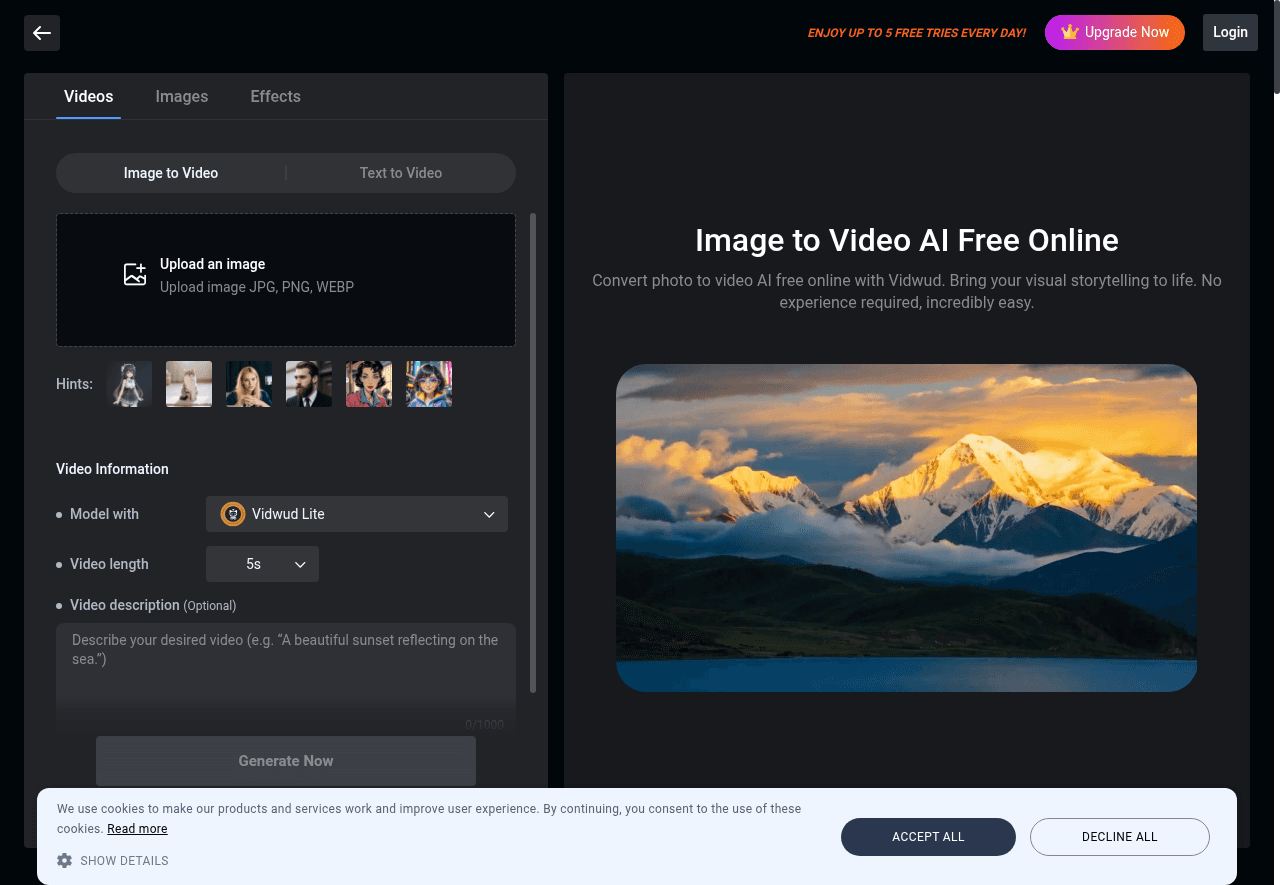Pick the blonde woman hint image
This screenshot has width=1280, height=885.
[249, 384]
